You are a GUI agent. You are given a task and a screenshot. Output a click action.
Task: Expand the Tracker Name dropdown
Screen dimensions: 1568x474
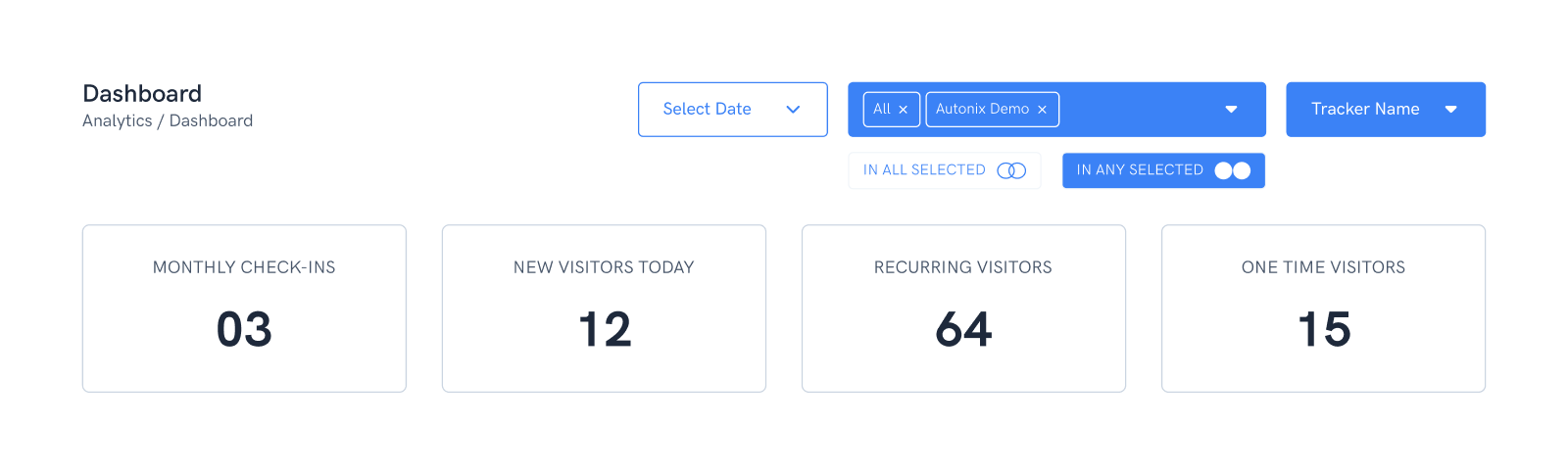(1365, 110)
